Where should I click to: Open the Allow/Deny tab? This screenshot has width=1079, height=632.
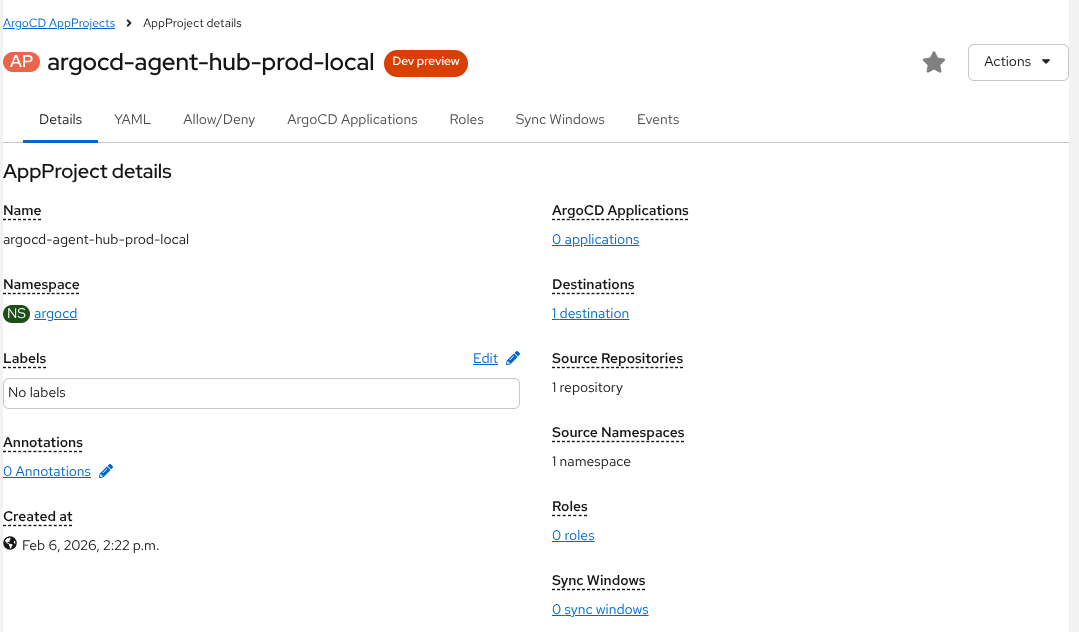[219, 119]
